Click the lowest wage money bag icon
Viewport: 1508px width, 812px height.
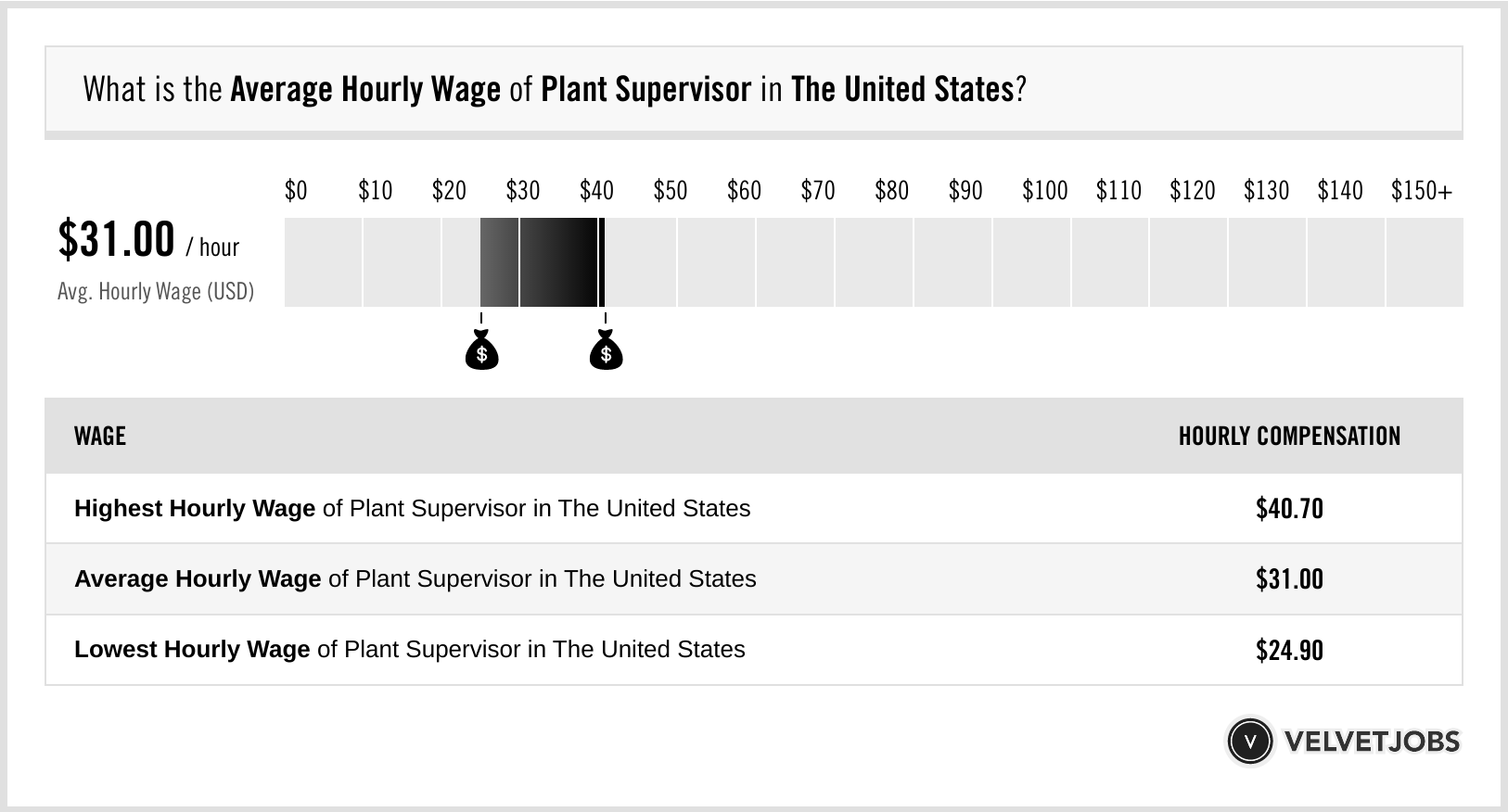pyautogui.click(x=481, y=351)
